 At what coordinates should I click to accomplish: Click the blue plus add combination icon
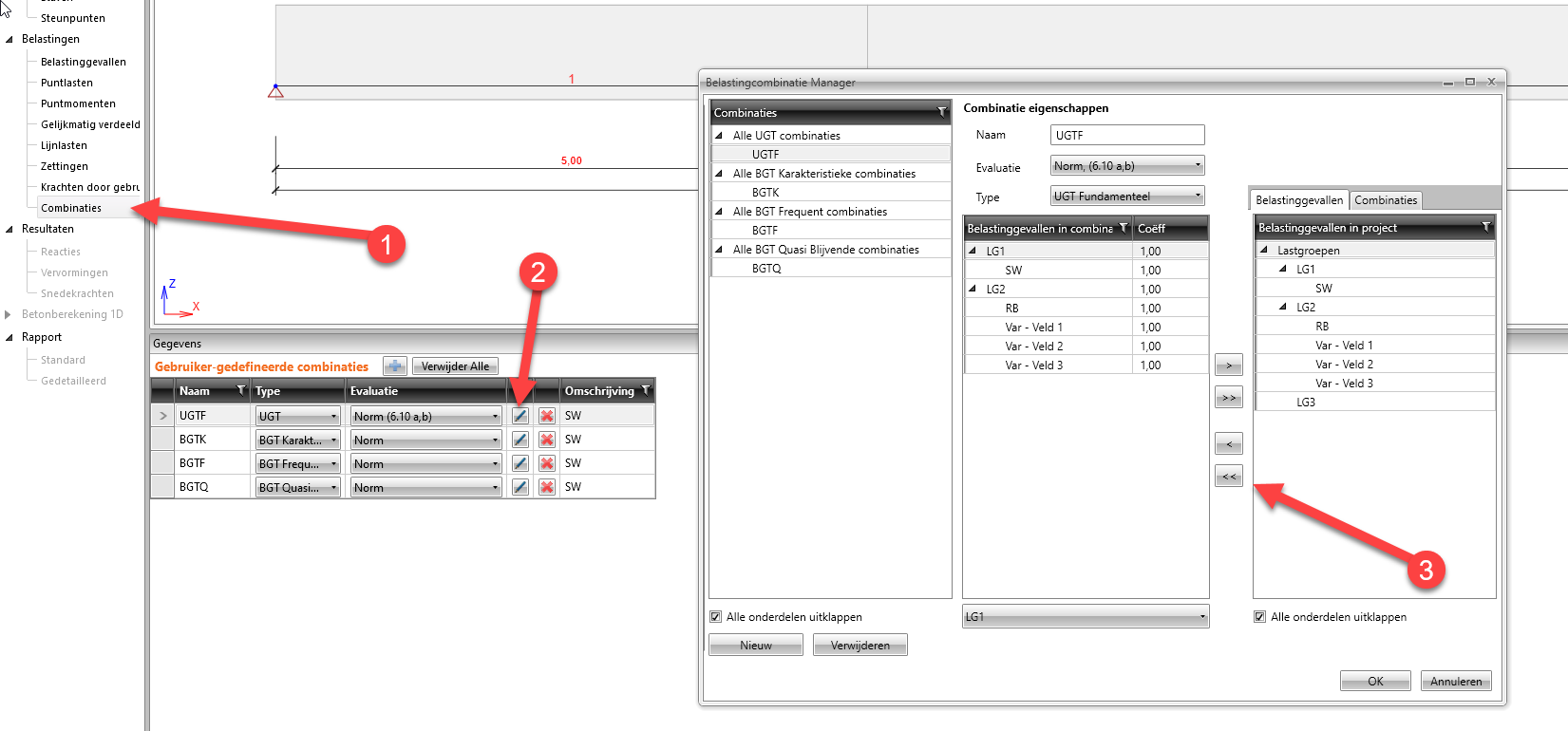click(x=395, y=366)
